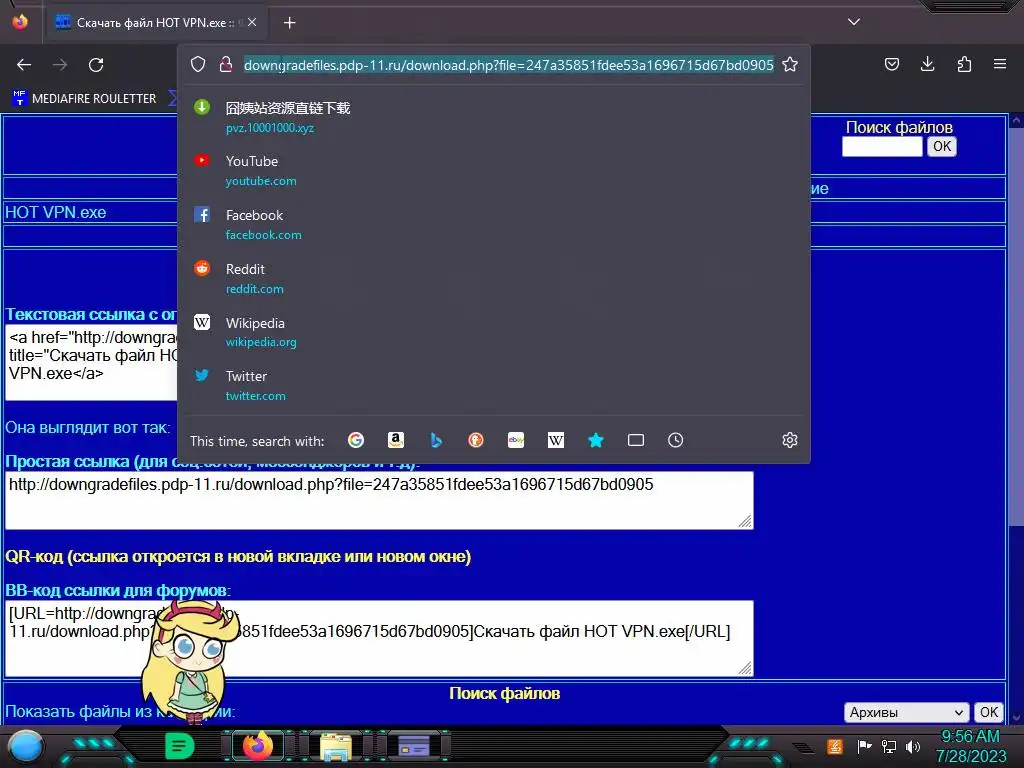Open the clock showing 9:56 AM

click(x=970, y=746)
